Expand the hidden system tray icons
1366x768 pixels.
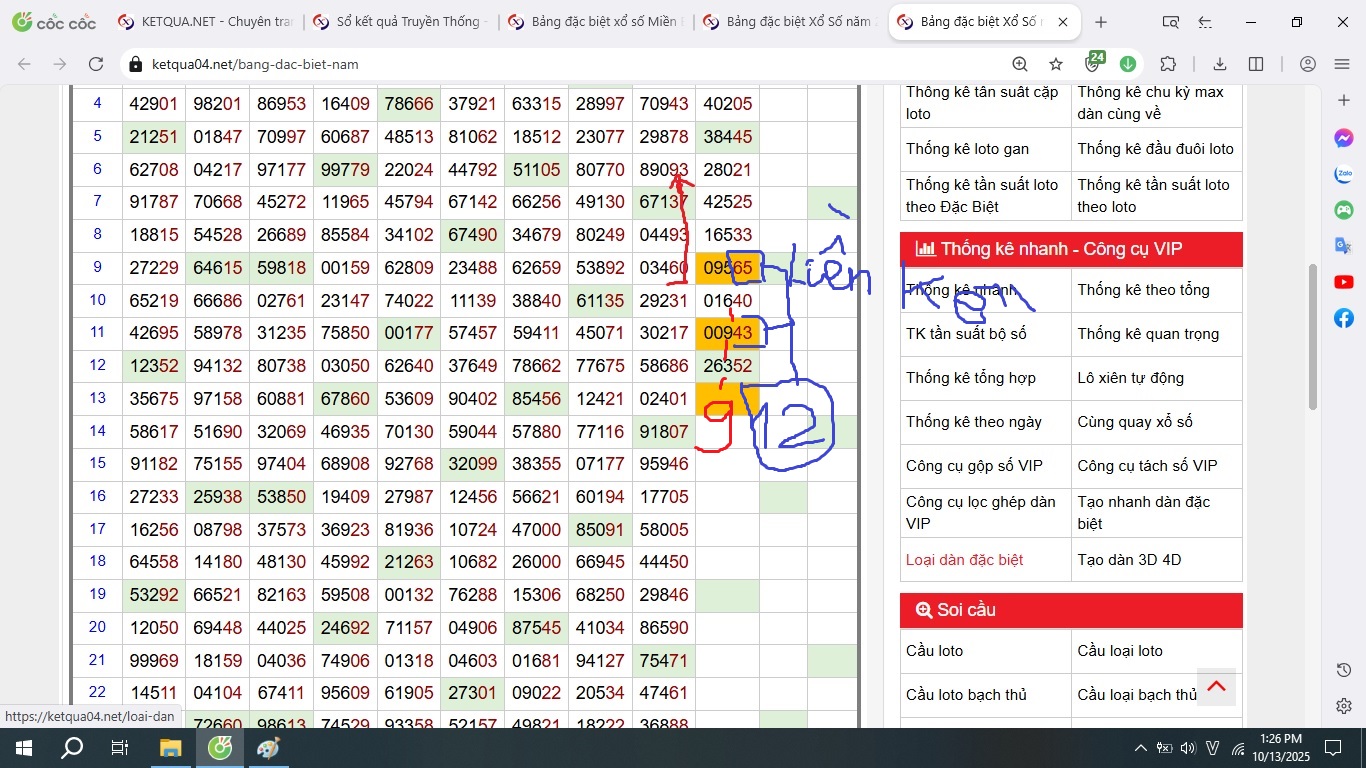(1140, 748)
